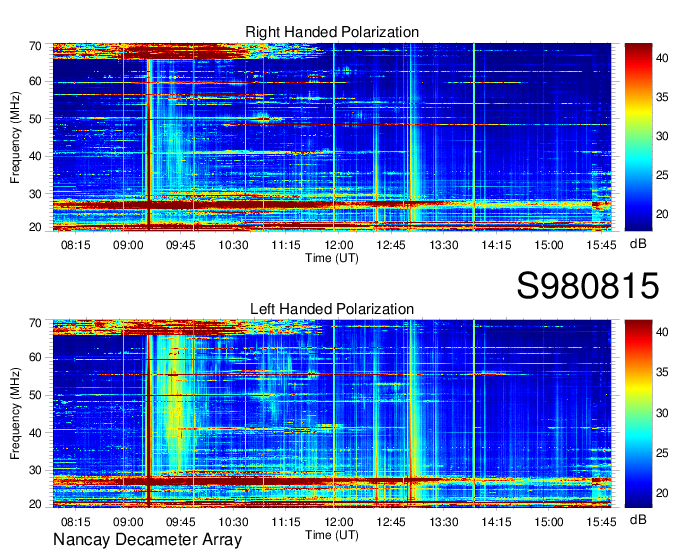The height and width of the screenshot is (552, 680).
Task: Click the "08:15" tick under Left Handed plot
Action: [x=75, y=522]
